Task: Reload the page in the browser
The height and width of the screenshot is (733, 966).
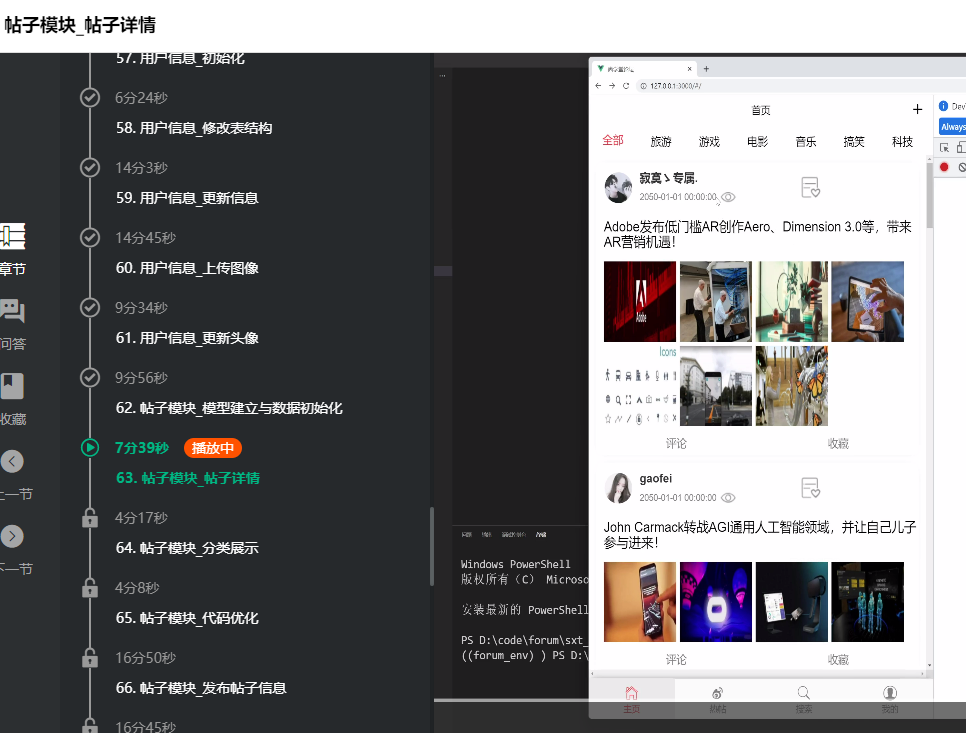Action: pos(626,86)
